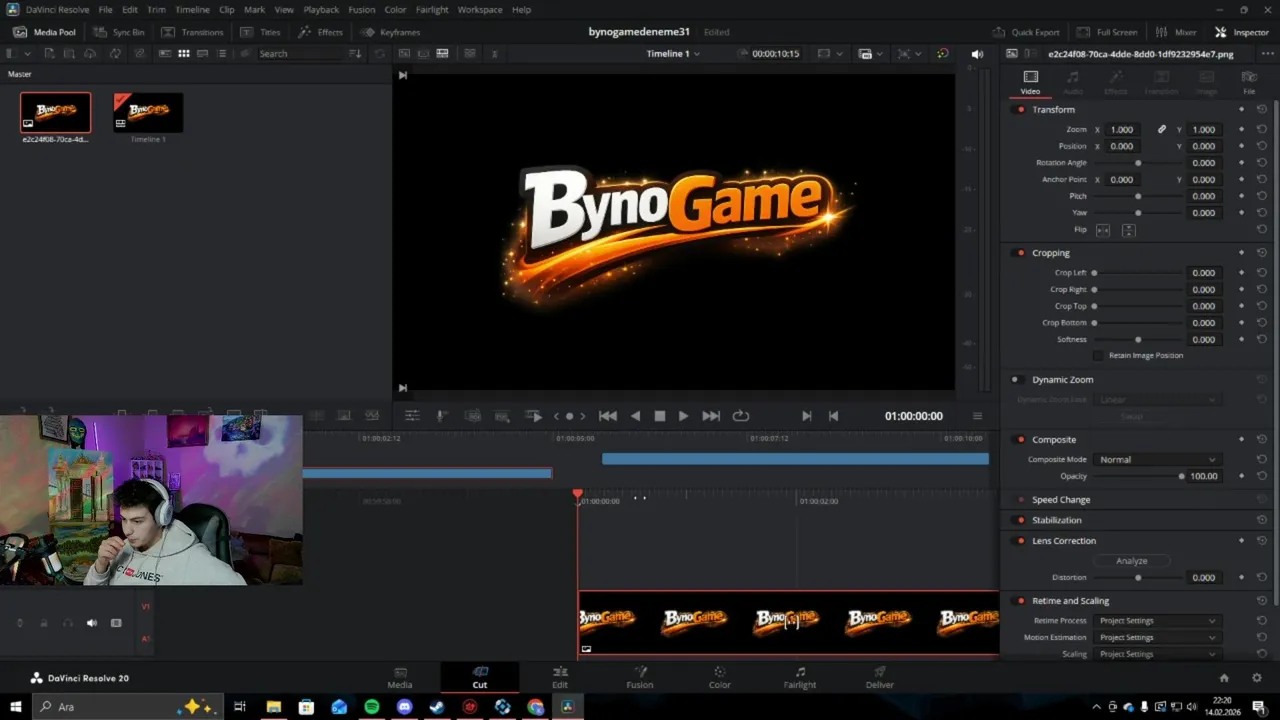Check Retain Image Position checkbox

coord(1098,355)
